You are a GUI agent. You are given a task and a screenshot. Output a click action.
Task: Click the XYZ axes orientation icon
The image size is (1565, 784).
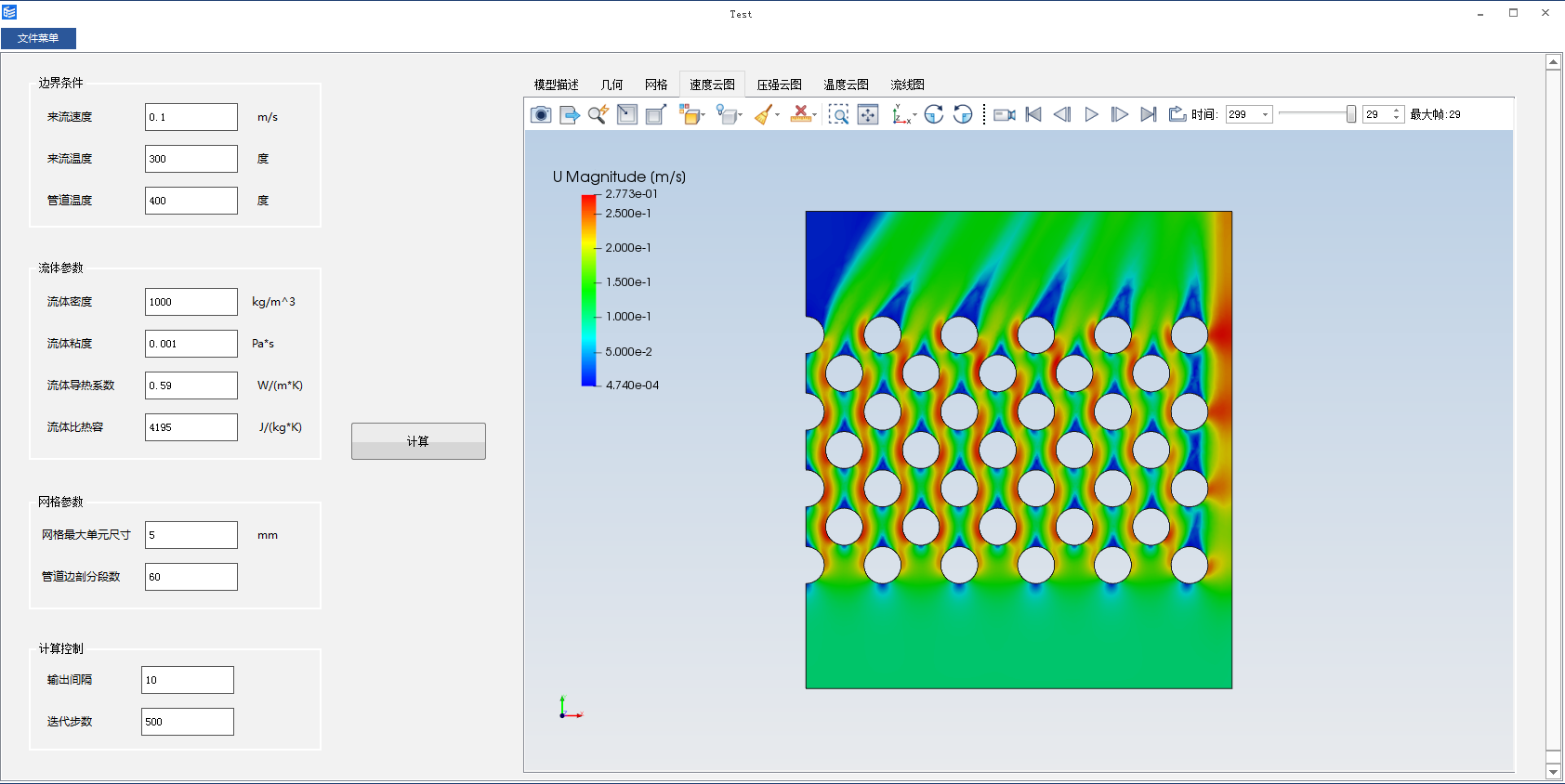coord(901,114)
